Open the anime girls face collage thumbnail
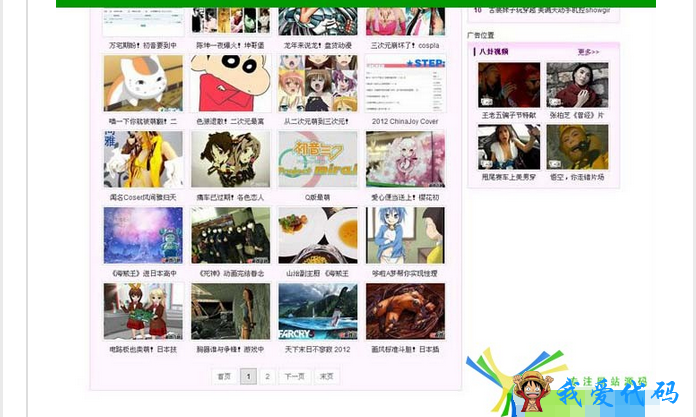 [x=318, y=83]
